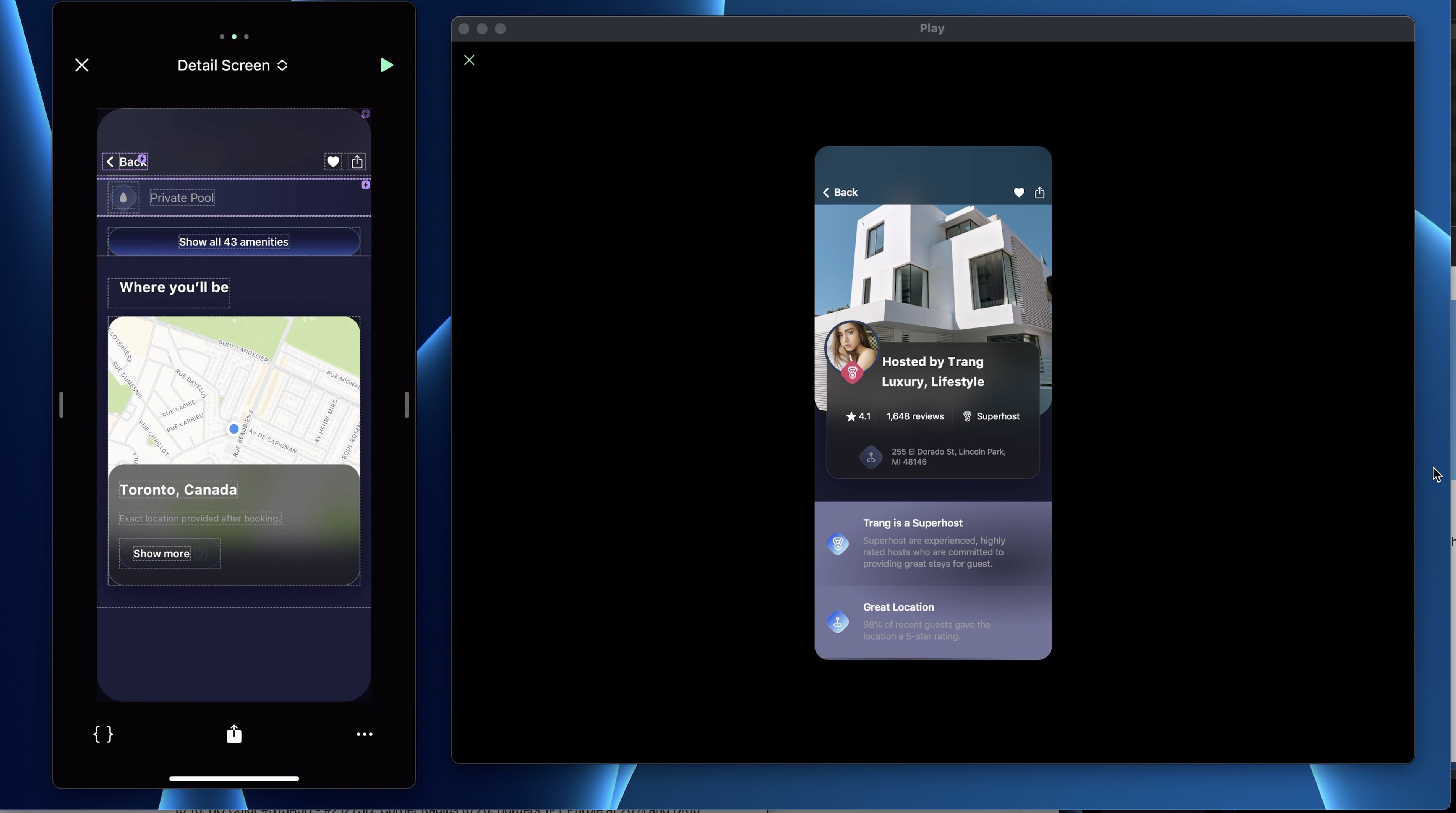1456x813 pixels.
Task: Close the Detail Screen editor
Action: click(82, 65)
